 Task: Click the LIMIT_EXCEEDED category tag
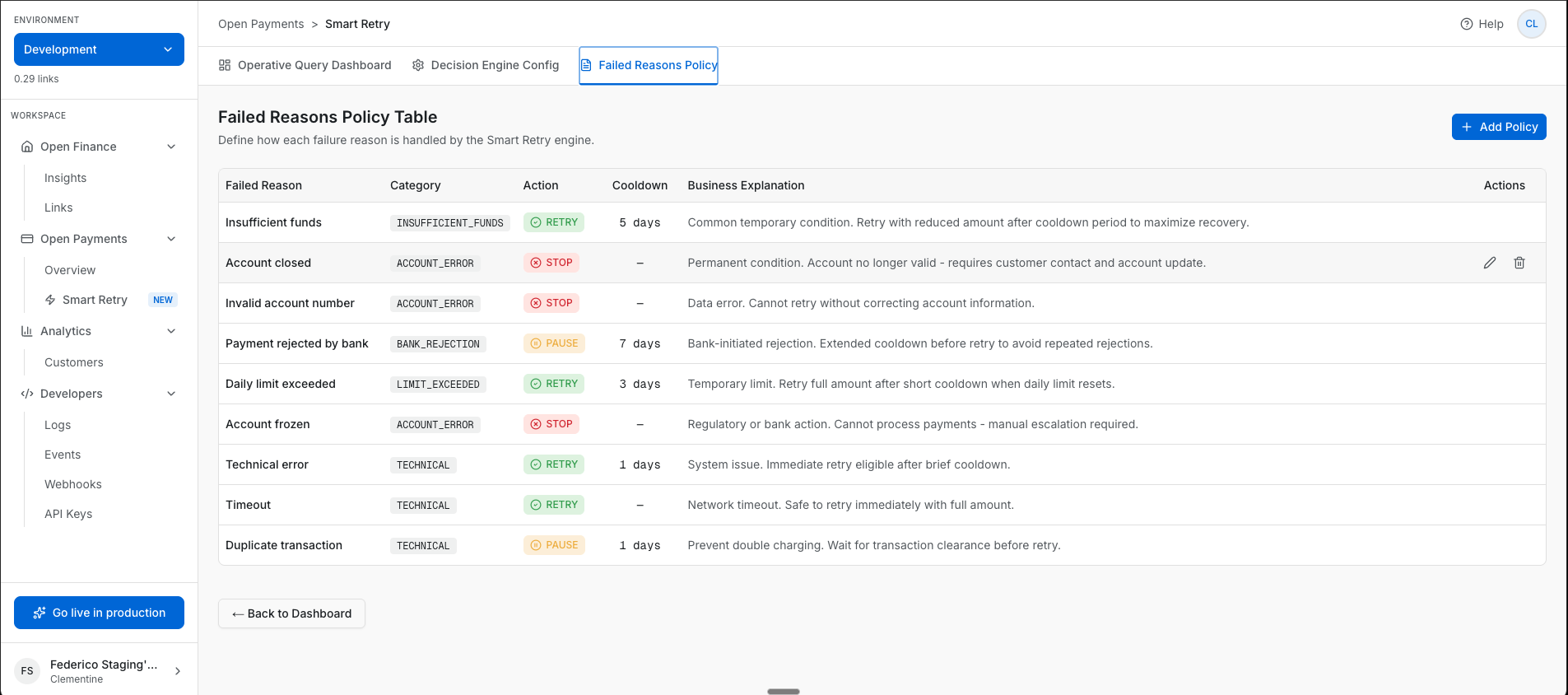(438, 385)
